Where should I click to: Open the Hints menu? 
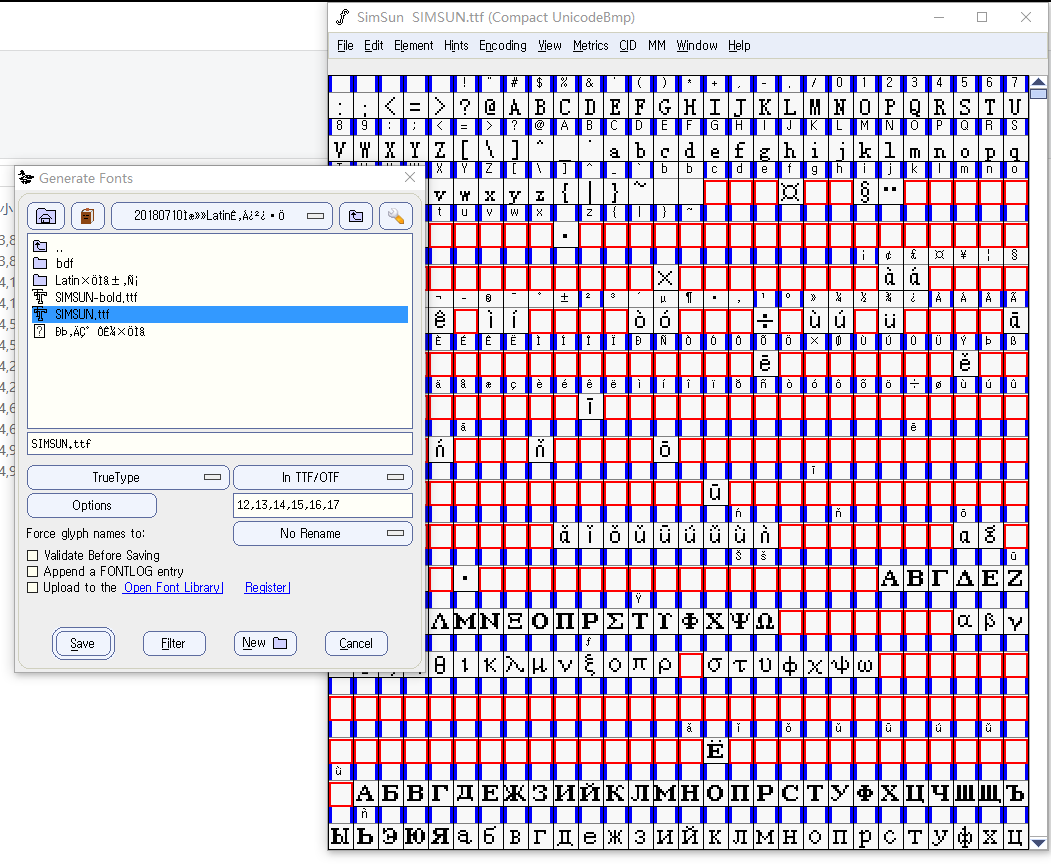click(x=456, y=46)
